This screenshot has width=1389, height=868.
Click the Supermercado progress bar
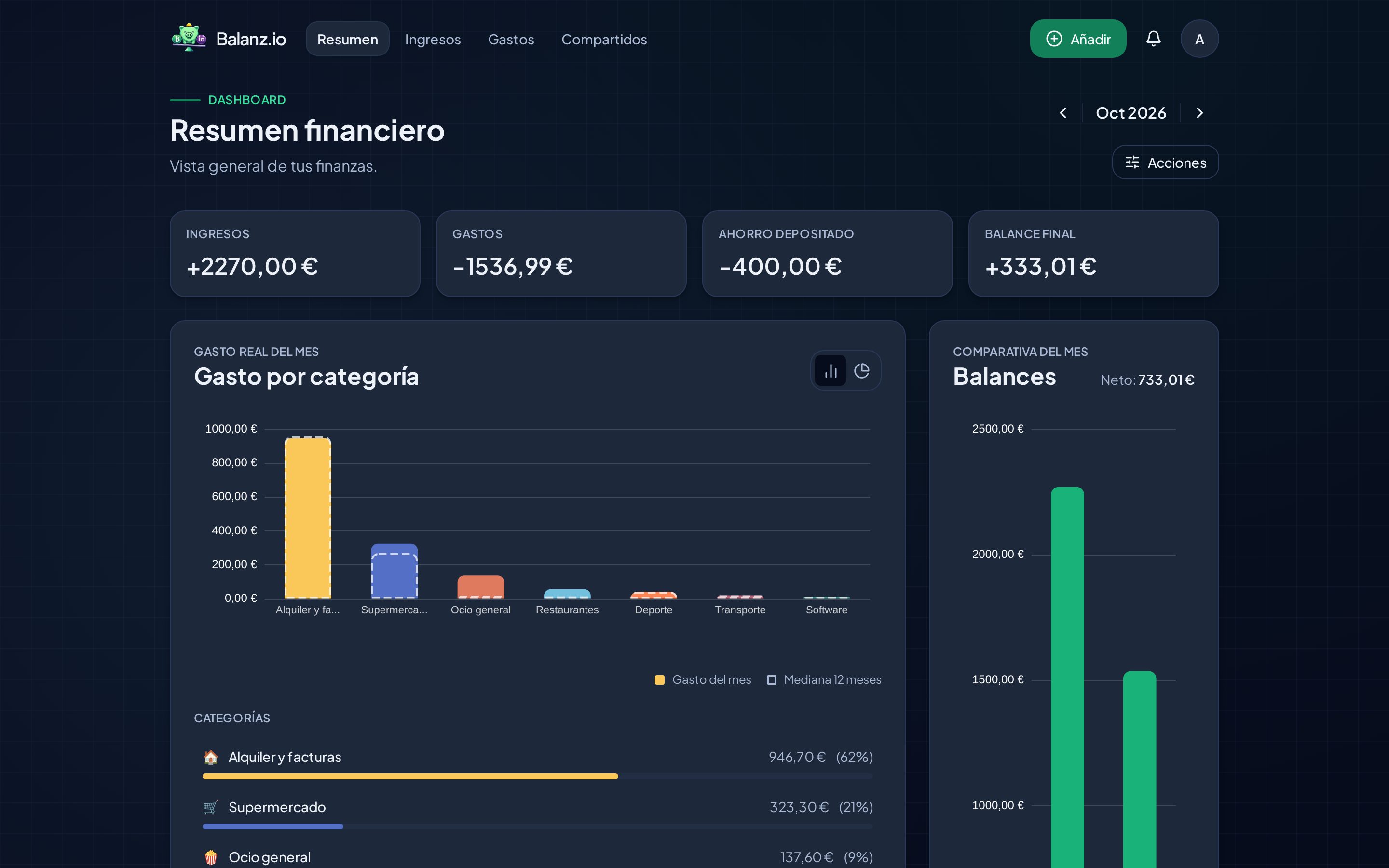537,826
